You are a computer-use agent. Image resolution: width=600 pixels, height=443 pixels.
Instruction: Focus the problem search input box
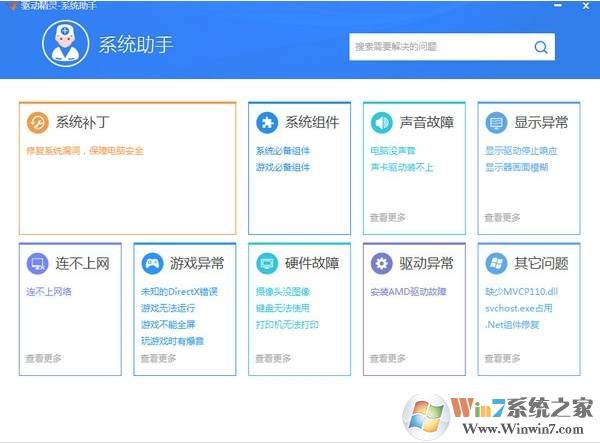440,46
